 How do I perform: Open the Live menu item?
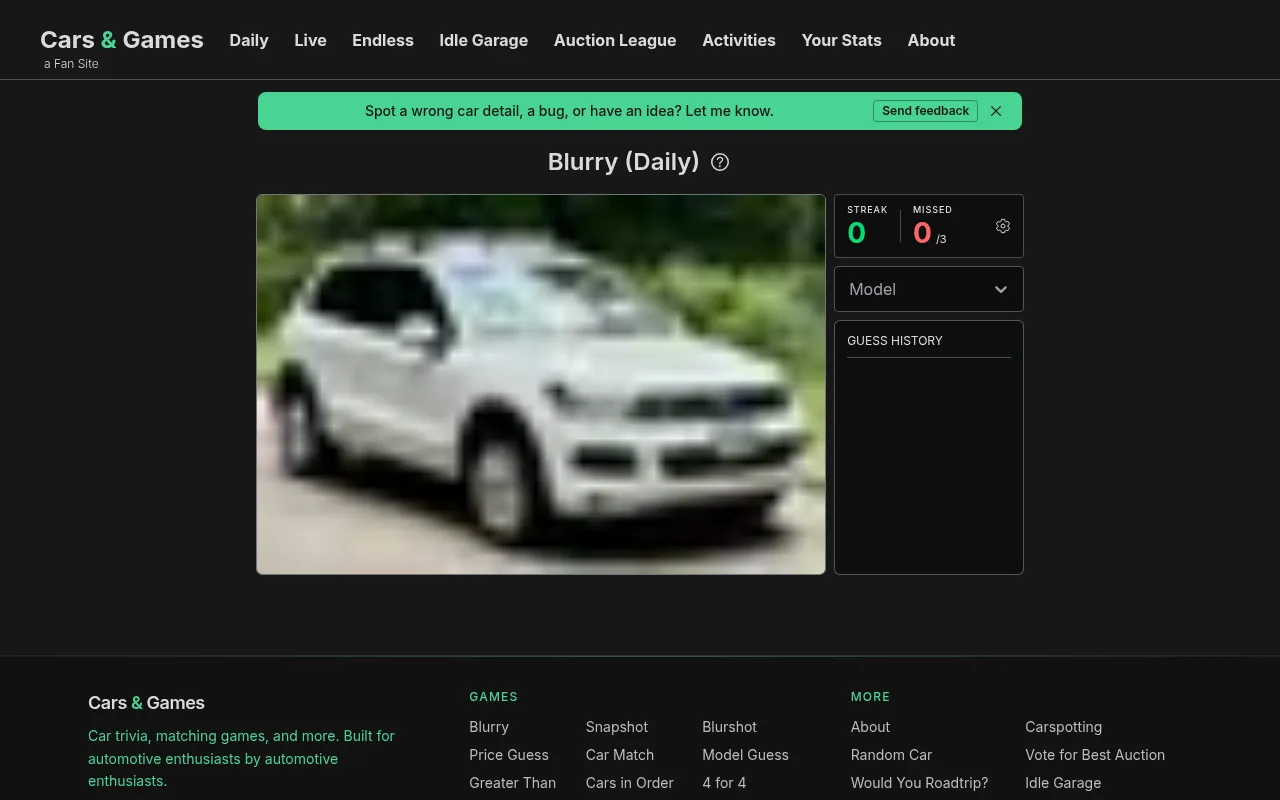pyautogui.click(x=310, y=40)
